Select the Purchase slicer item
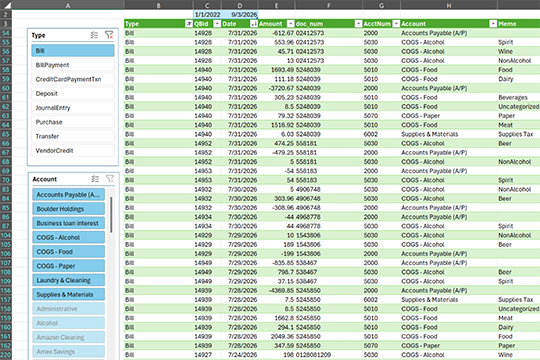 73,122
